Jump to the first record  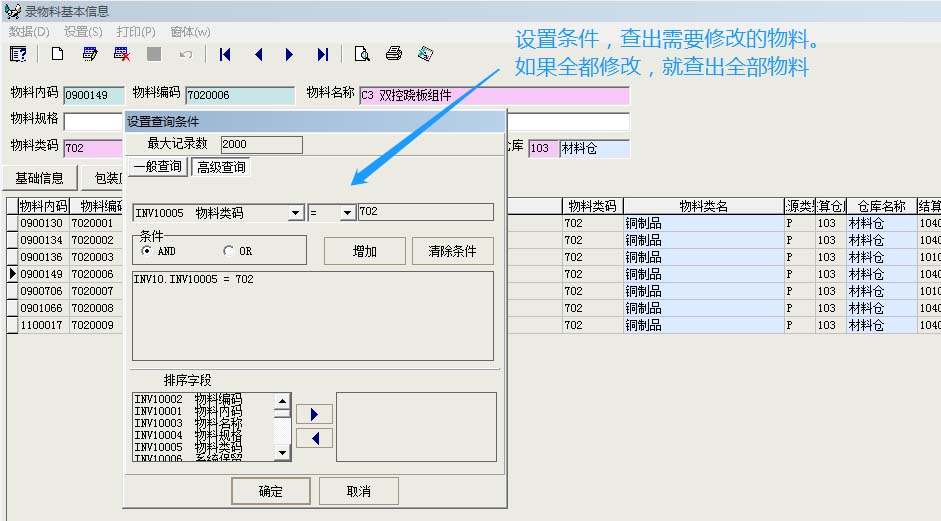click(x=225, y=54)
